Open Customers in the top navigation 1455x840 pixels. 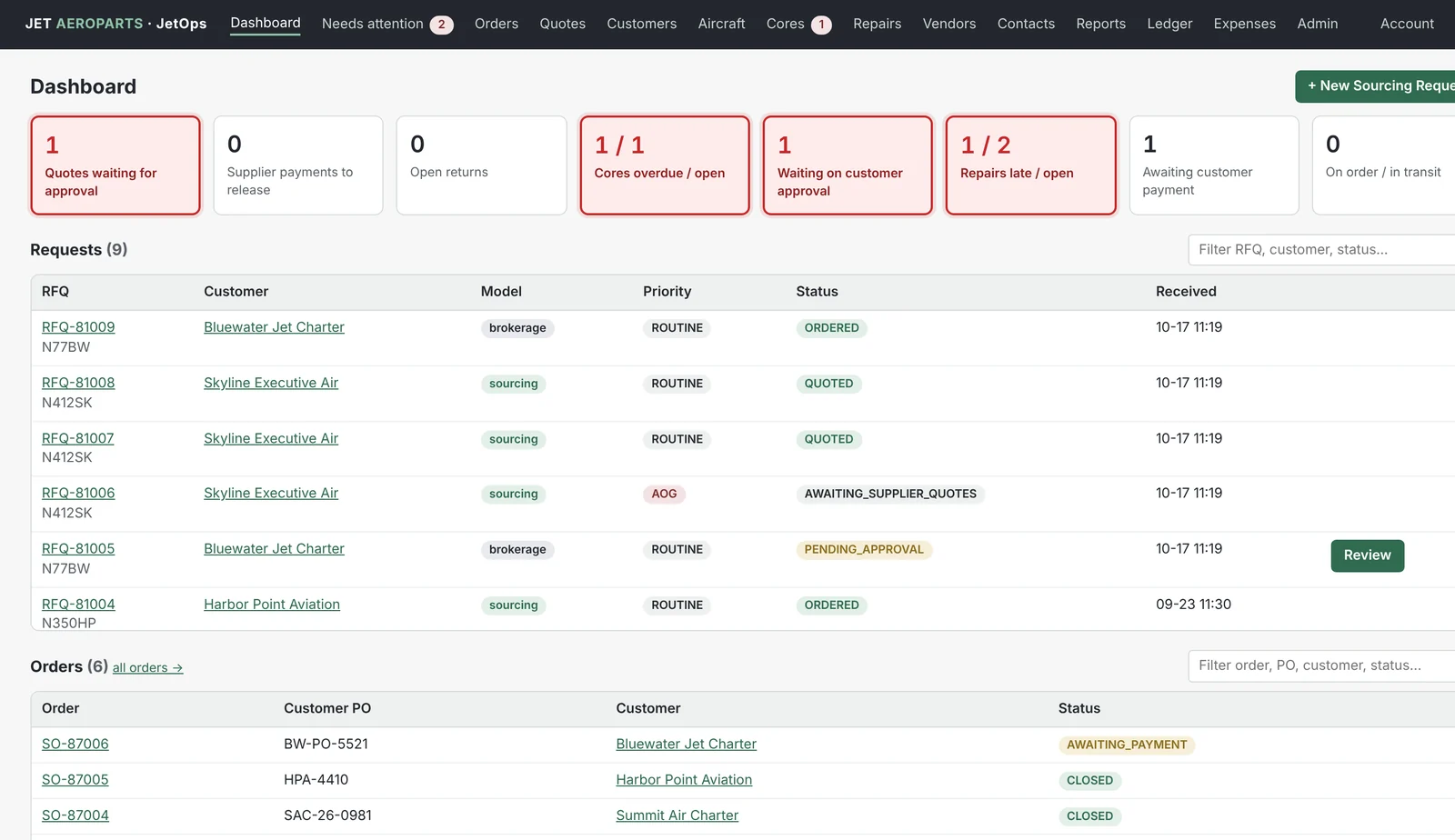pyautogui.click(x=642, y=24)
